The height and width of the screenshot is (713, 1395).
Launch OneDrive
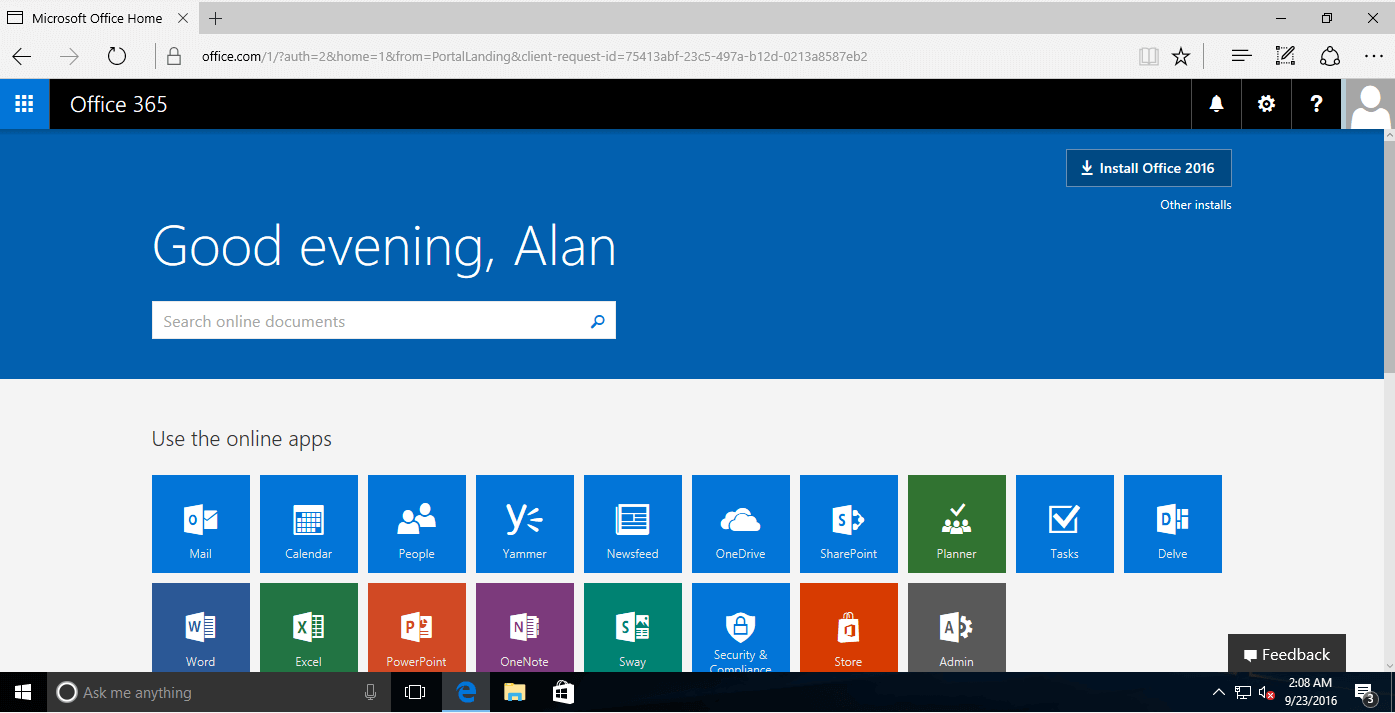(740, 524)
